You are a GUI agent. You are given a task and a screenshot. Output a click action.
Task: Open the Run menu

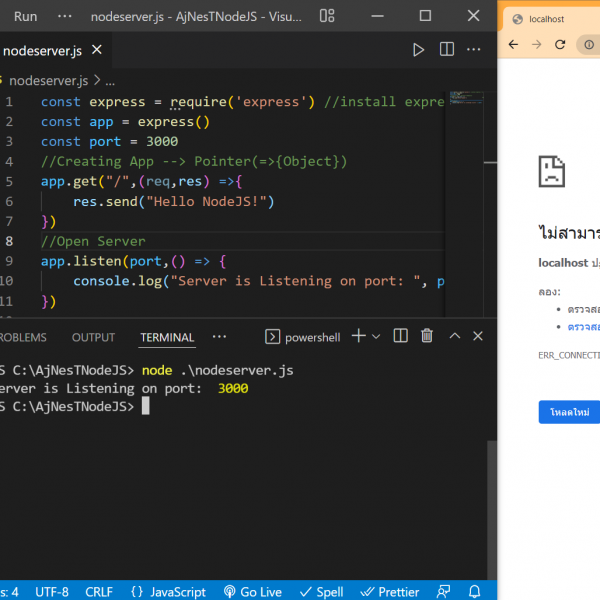(x=25, y=16)
